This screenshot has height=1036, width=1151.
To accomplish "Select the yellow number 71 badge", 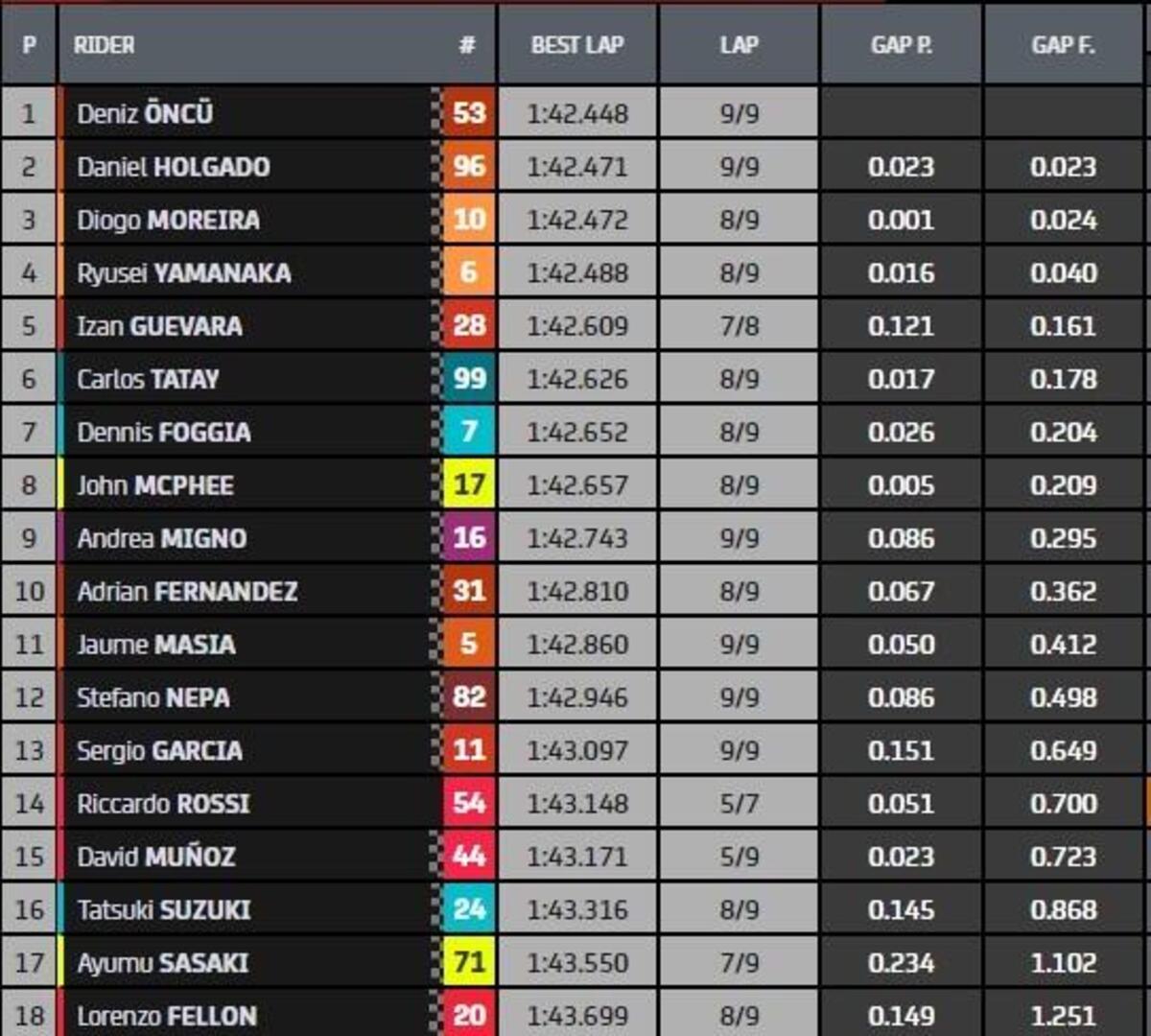I will 468,962.
